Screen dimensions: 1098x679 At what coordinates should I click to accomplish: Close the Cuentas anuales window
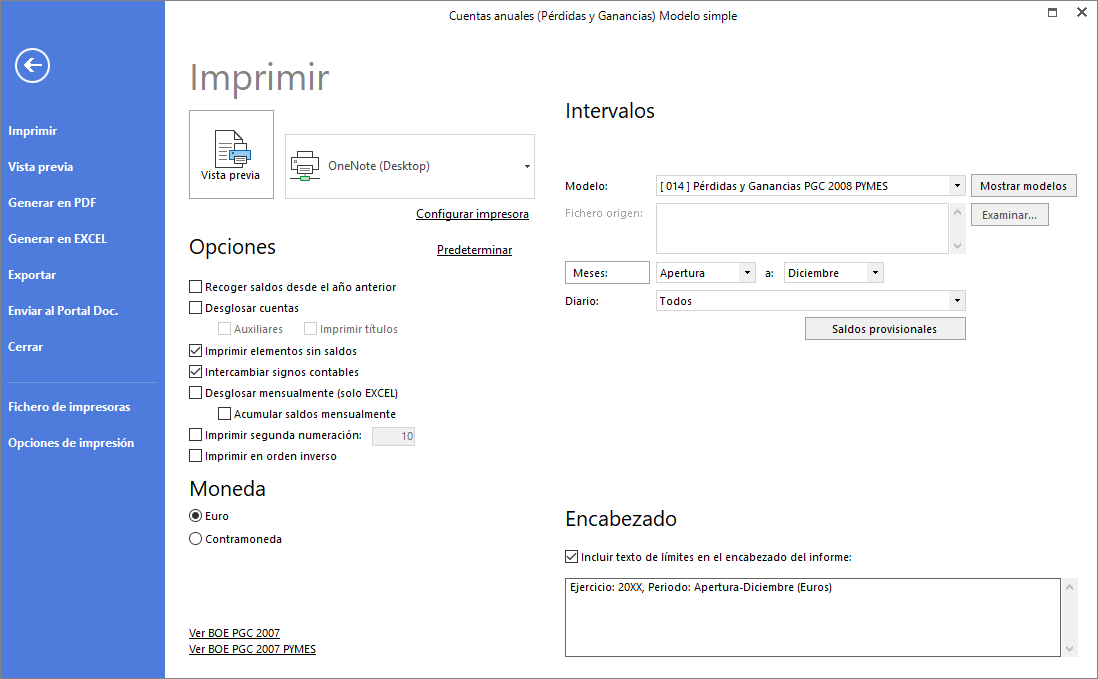(1082, 13)
